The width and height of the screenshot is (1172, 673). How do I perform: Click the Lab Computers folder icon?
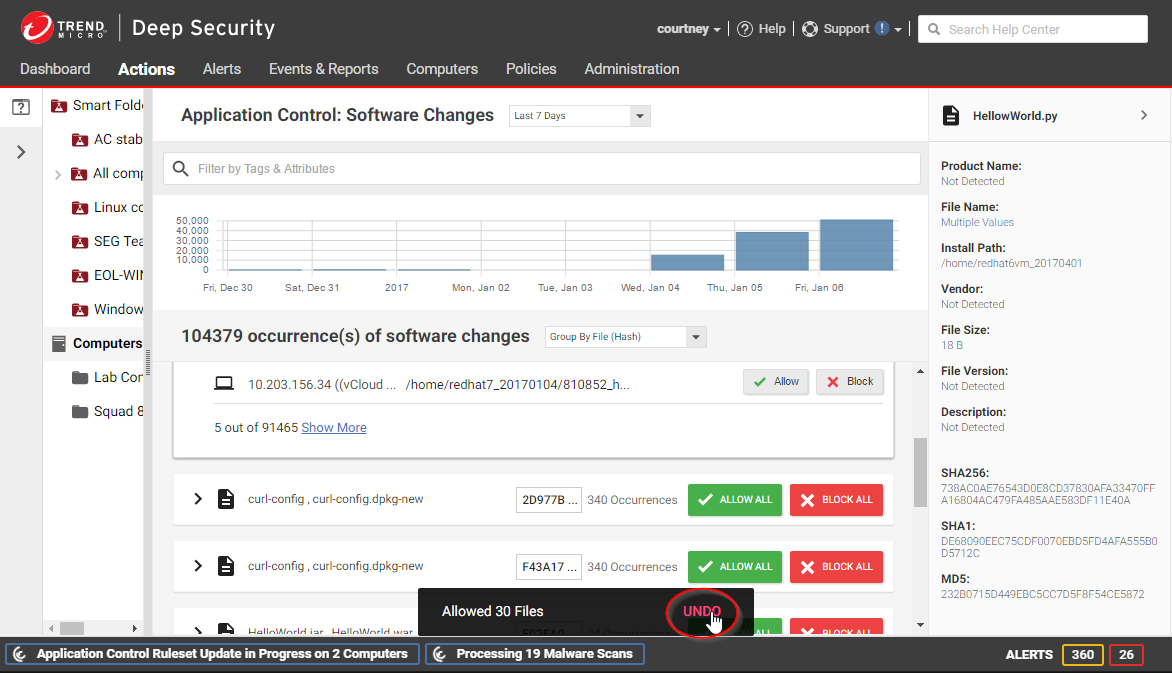pyautogui.click(x=80, y=377)
